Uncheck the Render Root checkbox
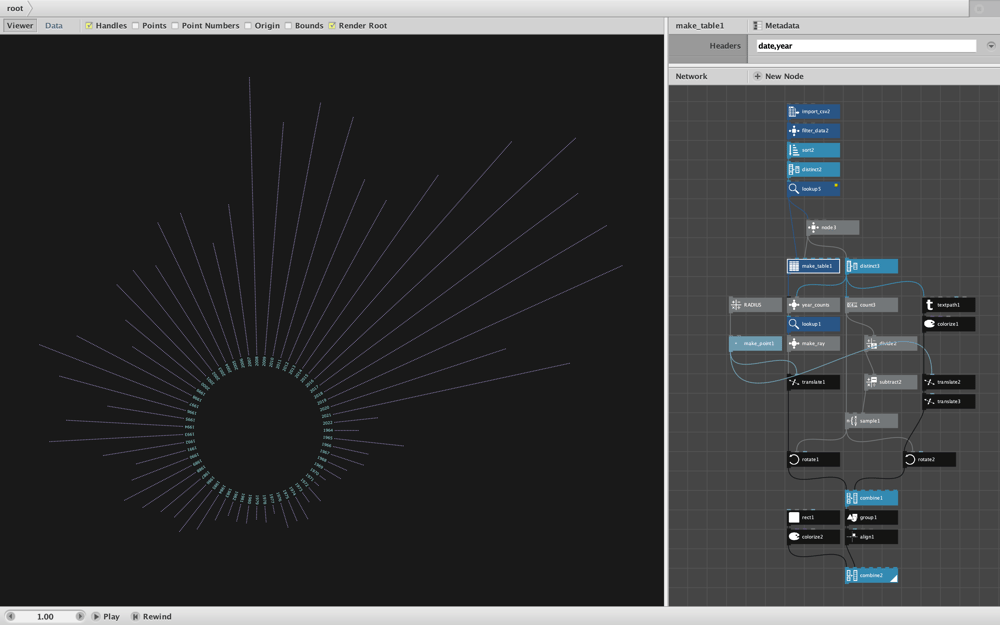Image resolution: width=1000 pixels, height=625 pixels. coord(332,26)
